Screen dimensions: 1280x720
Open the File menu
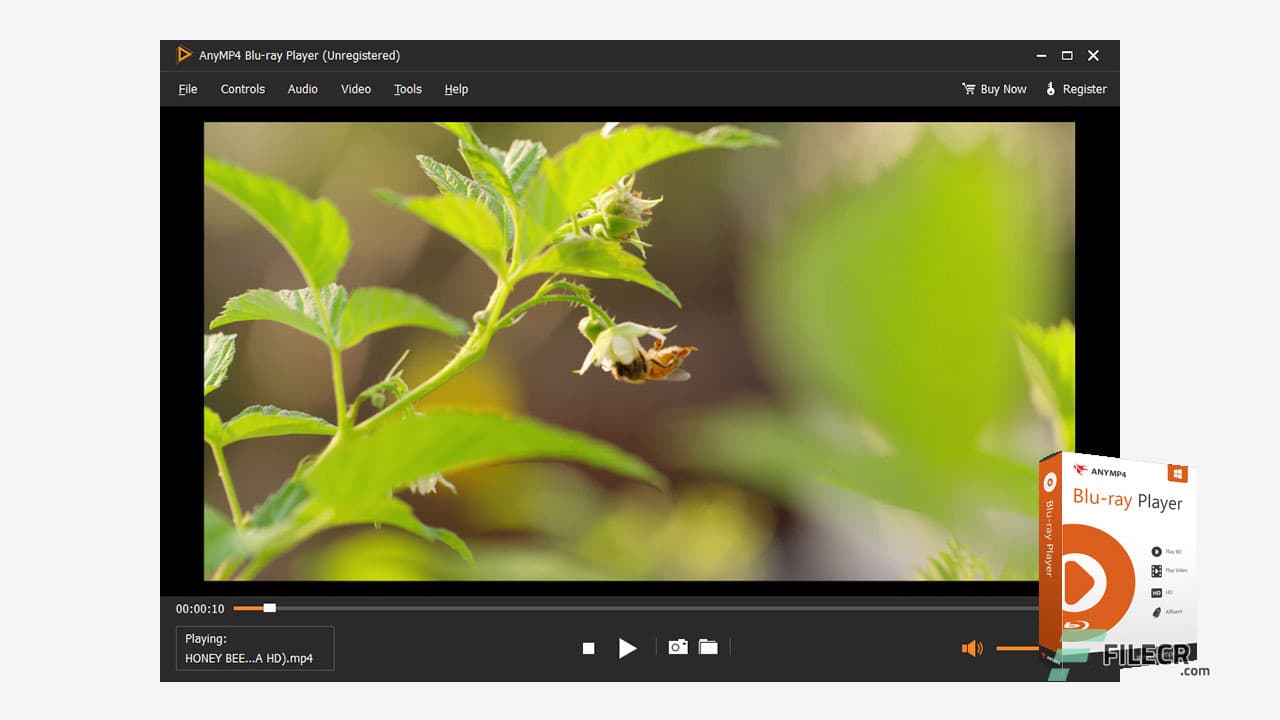click(187, 89)
